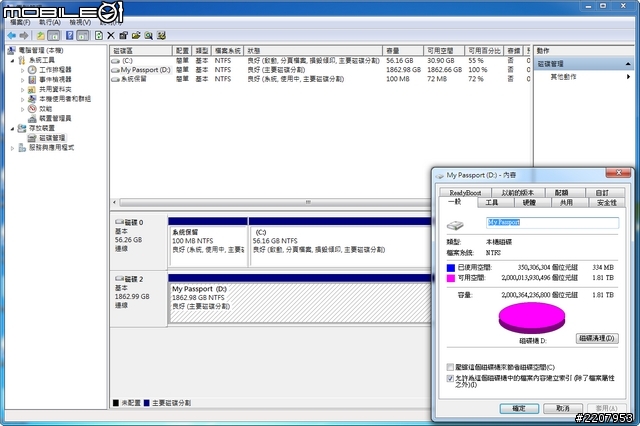
Task: Toggle the allow file content indexing checkbox
Action: pyautogui.click(x=450, y=378)
